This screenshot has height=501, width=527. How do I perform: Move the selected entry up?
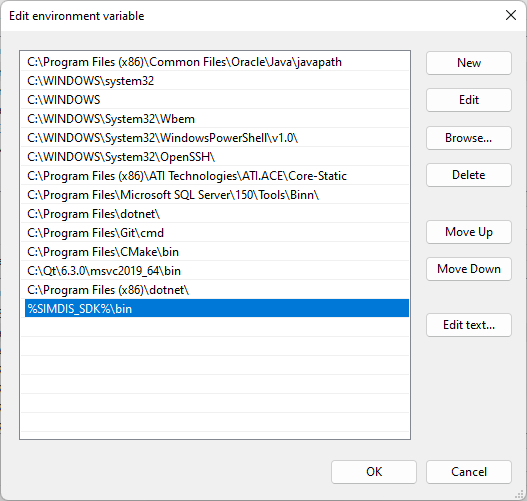coord(469,232)
